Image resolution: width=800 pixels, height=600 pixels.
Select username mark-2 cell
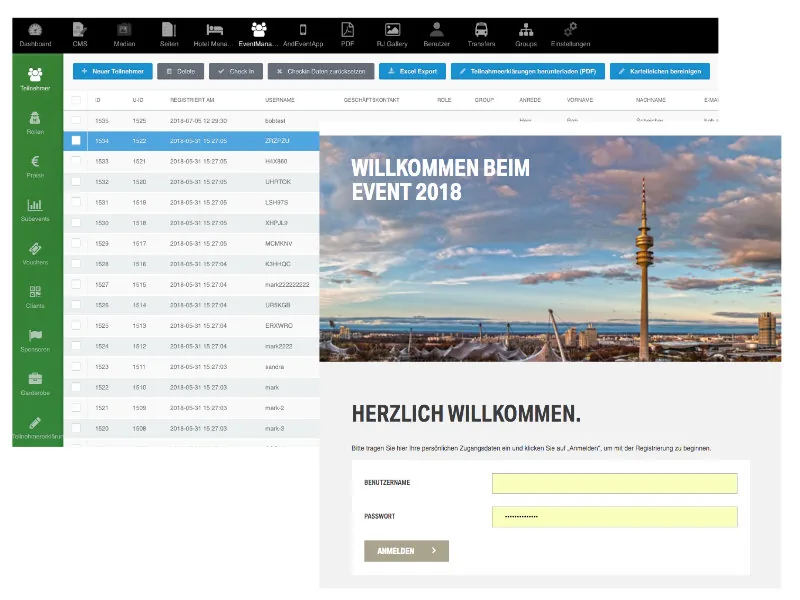pos(274,408)
